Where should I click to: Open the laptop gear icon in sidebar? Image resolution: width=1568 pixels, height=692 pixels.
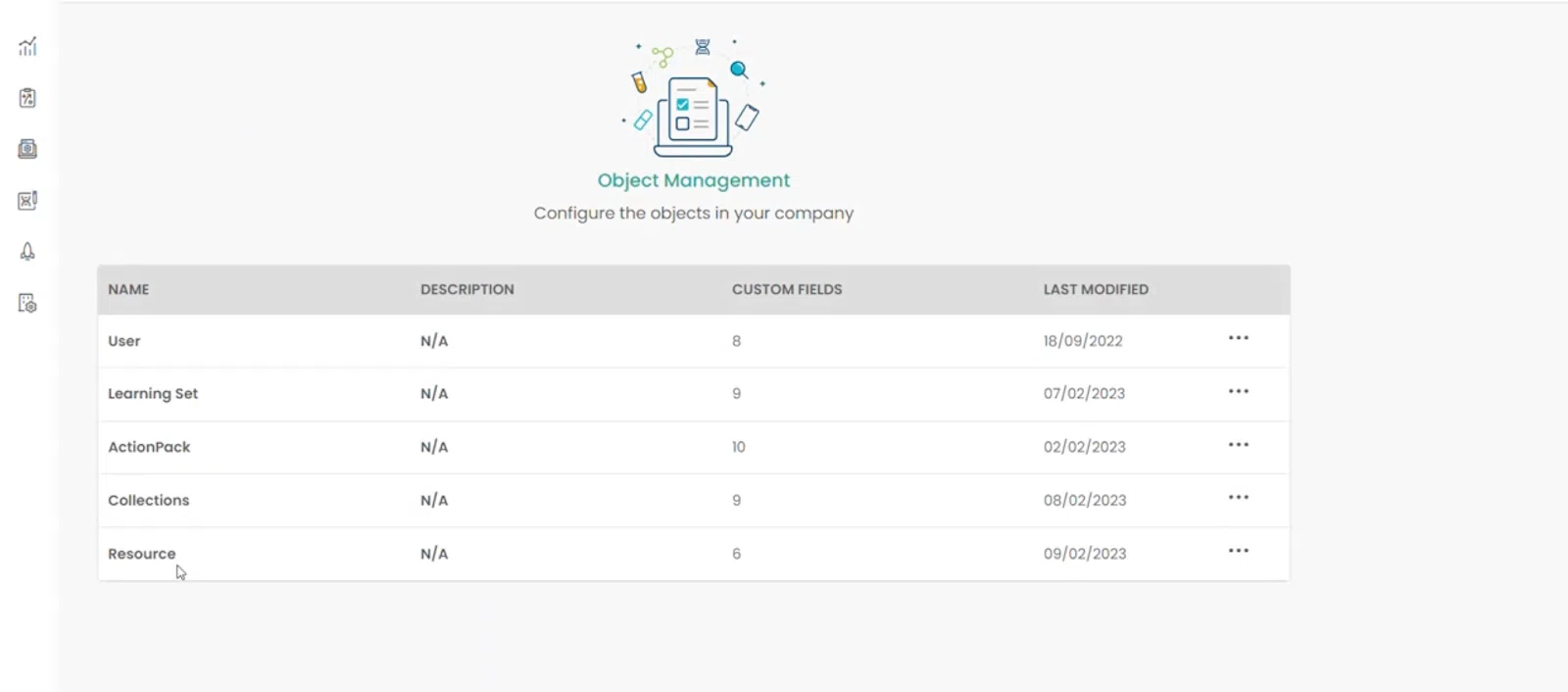click(x=27, y=149)
